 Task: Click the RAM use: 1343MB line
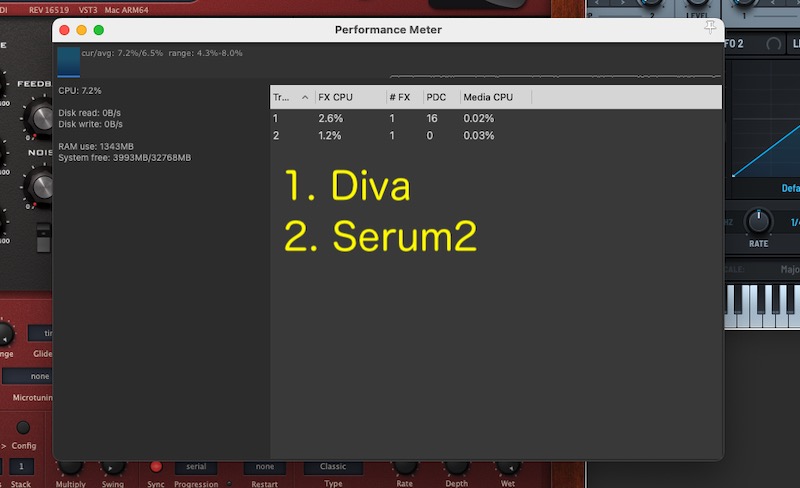click(x=96, y=147)
